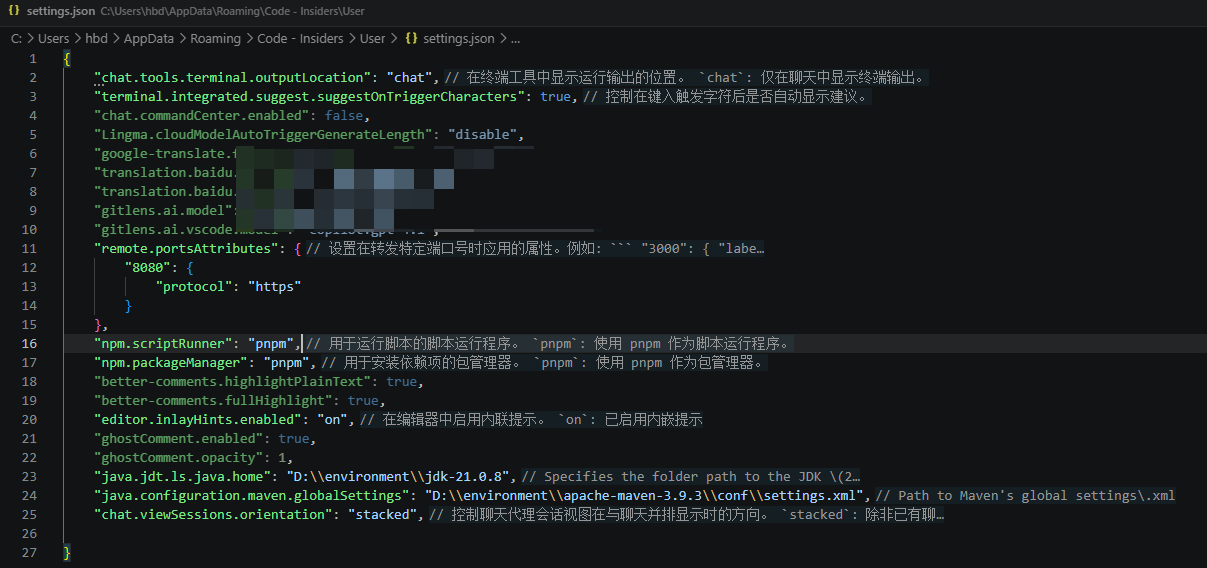Click the opening brace on line 1
Screen dimensions: 1207x568
point(67,58)
